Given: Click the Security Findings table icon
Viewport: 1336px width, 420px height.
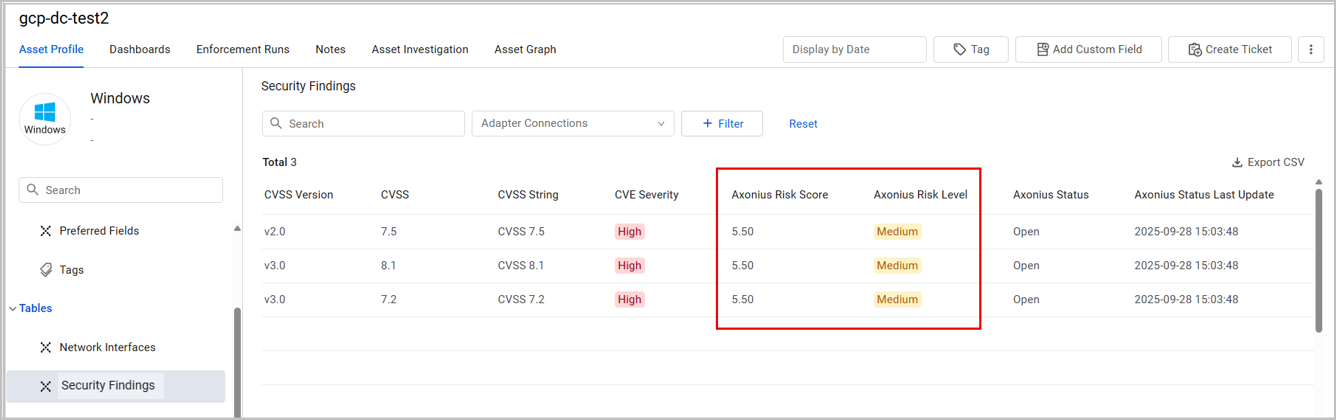Looking at the screenshot, I should (x=45, y=386).
